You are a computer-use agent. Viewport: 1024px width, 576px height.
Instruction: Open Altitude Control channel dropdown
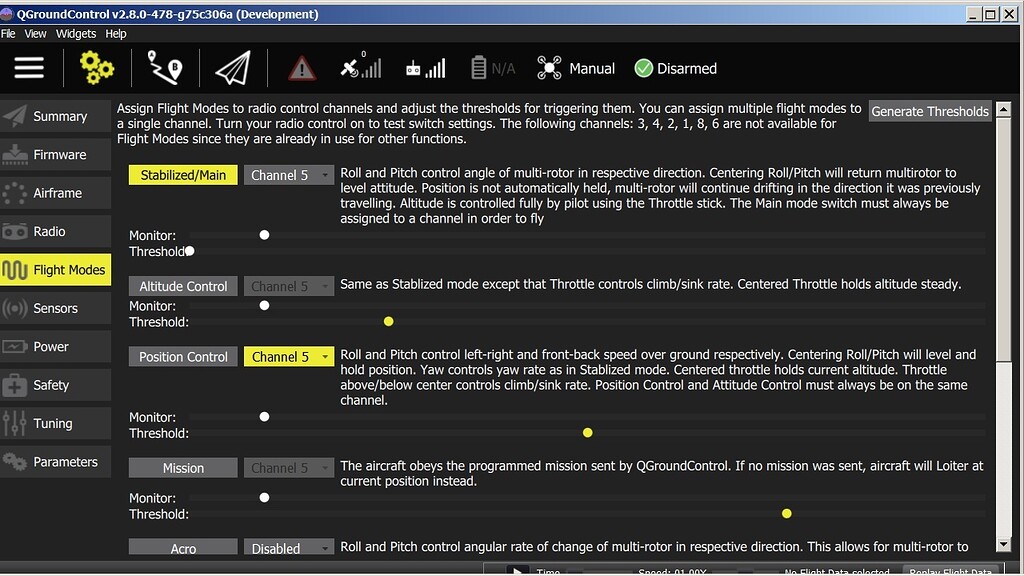pyautogui.click(x=289, y=286)
